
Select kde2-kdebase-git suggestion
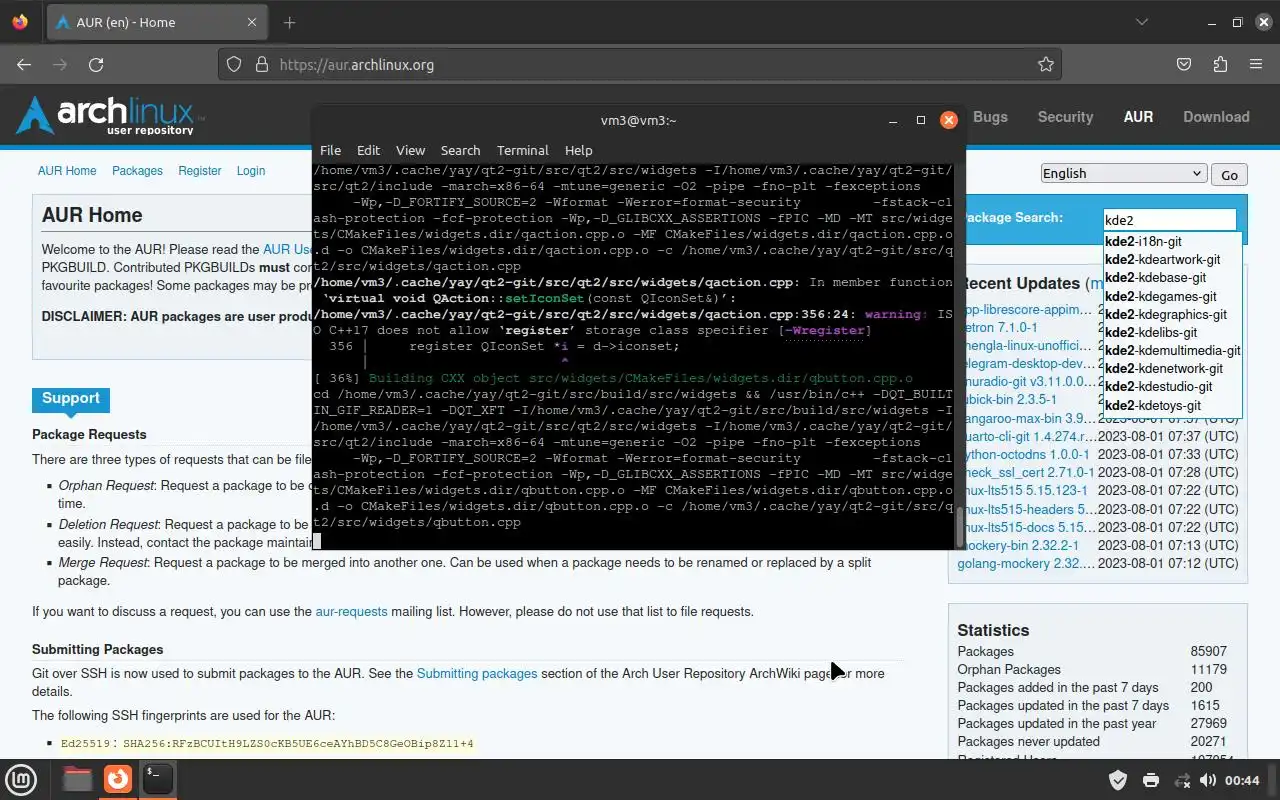1172,277
